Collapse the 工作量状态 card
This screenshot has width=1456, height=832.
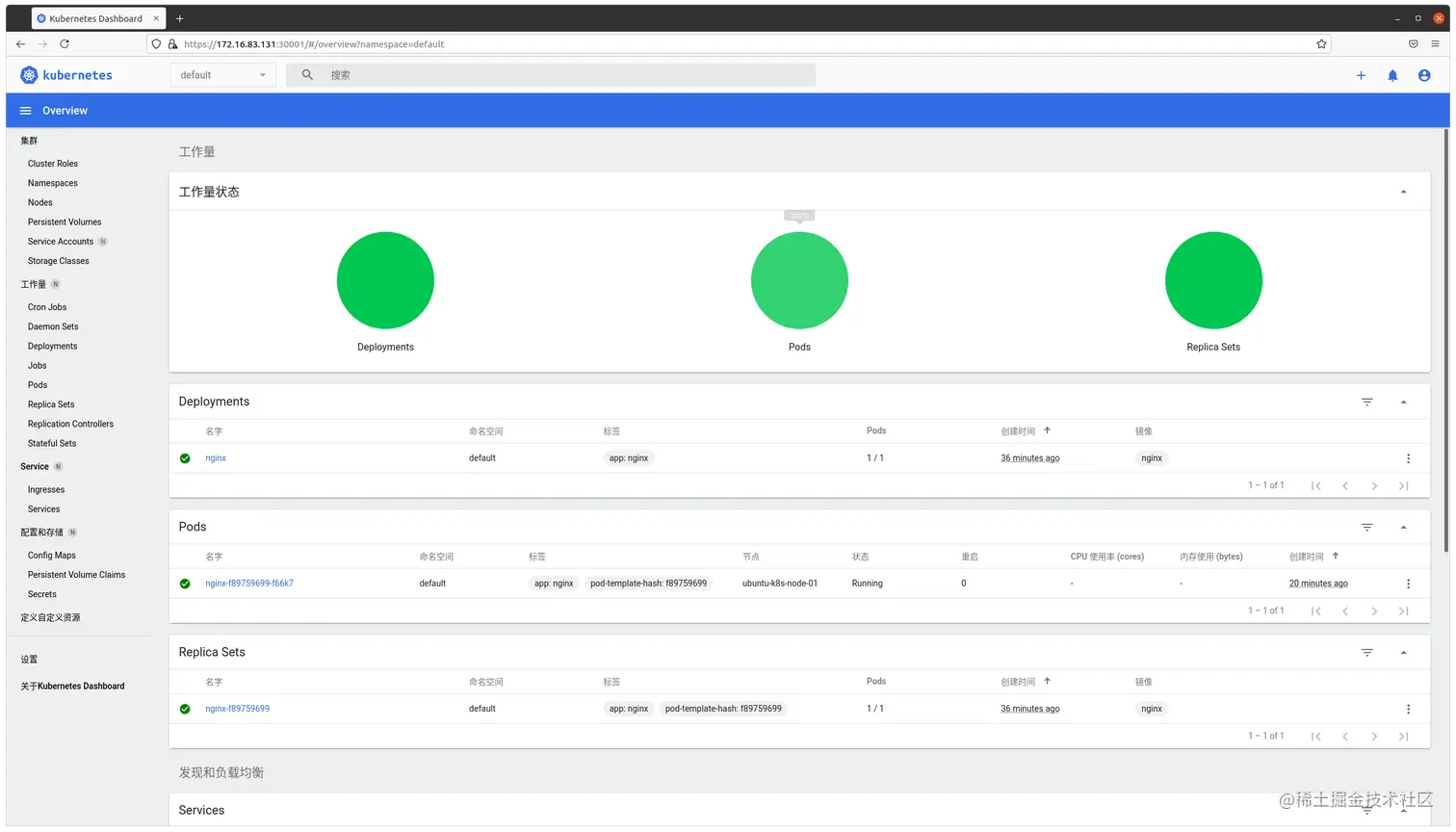coord(1403,192)
